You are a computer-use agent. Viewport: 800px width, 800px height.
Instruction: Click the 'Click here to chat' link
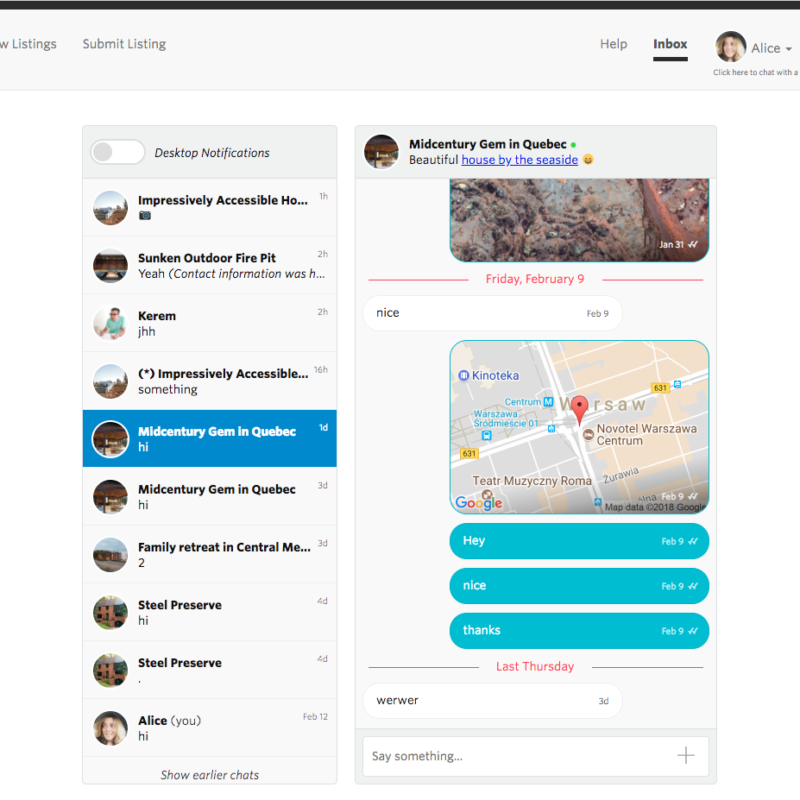coord(755,72)
